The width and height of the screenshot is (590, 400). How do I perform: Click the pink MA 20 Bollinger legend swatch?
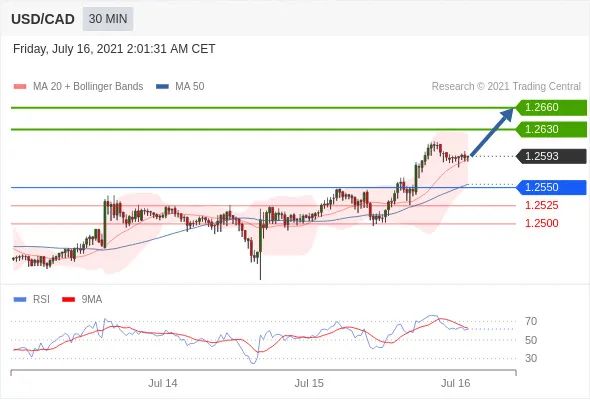[x=20, y=87]
